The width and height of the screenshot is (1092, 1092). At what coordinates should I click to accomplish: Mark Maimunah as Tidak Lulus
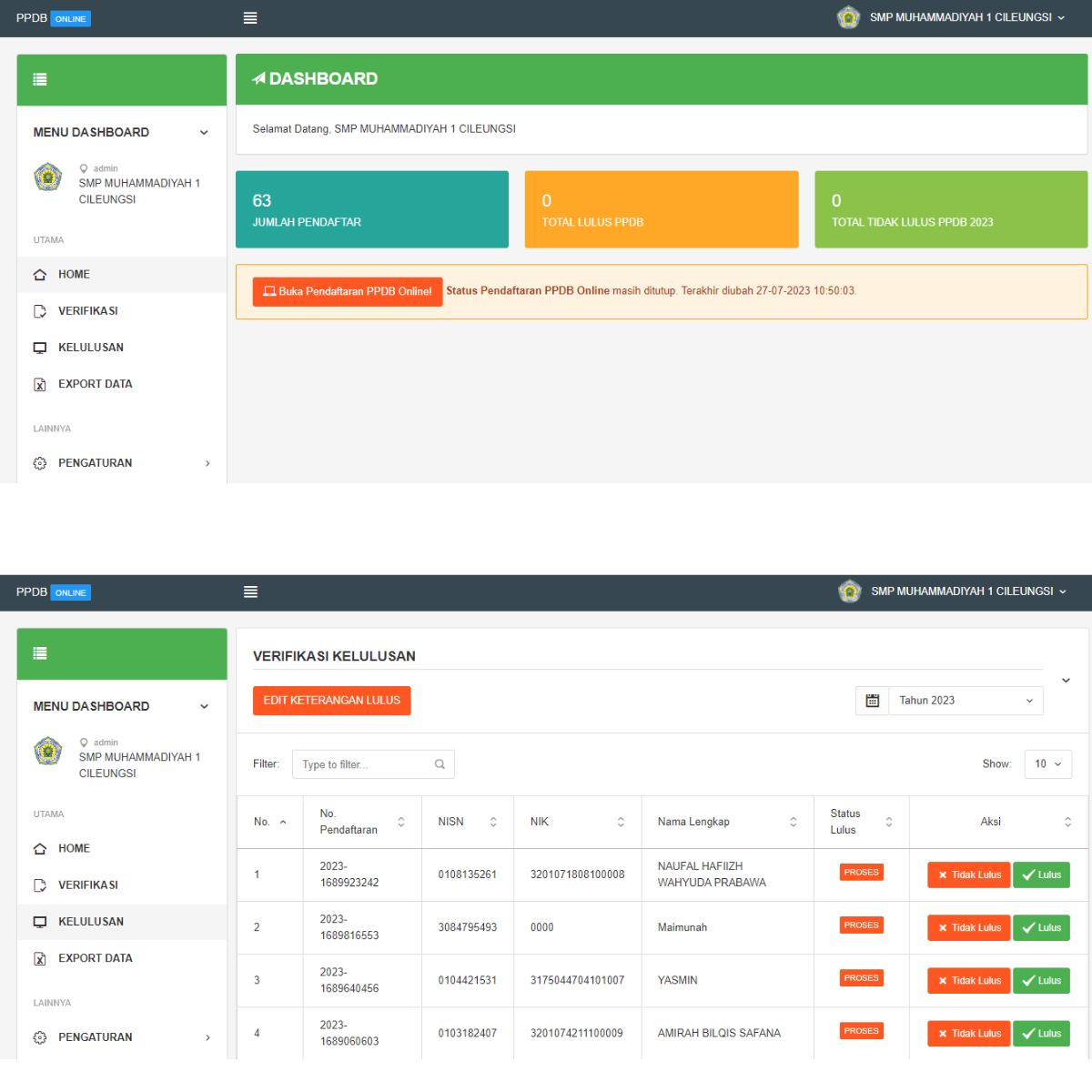click(969, 928)
